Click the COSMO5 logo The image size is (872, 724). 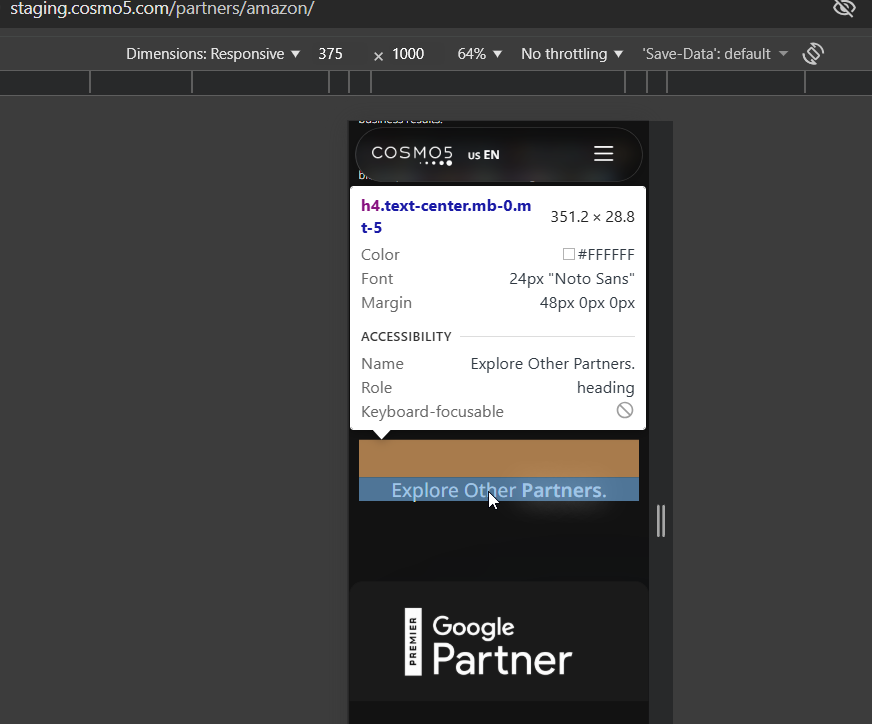pyautogui.click(x=412, y=155)
